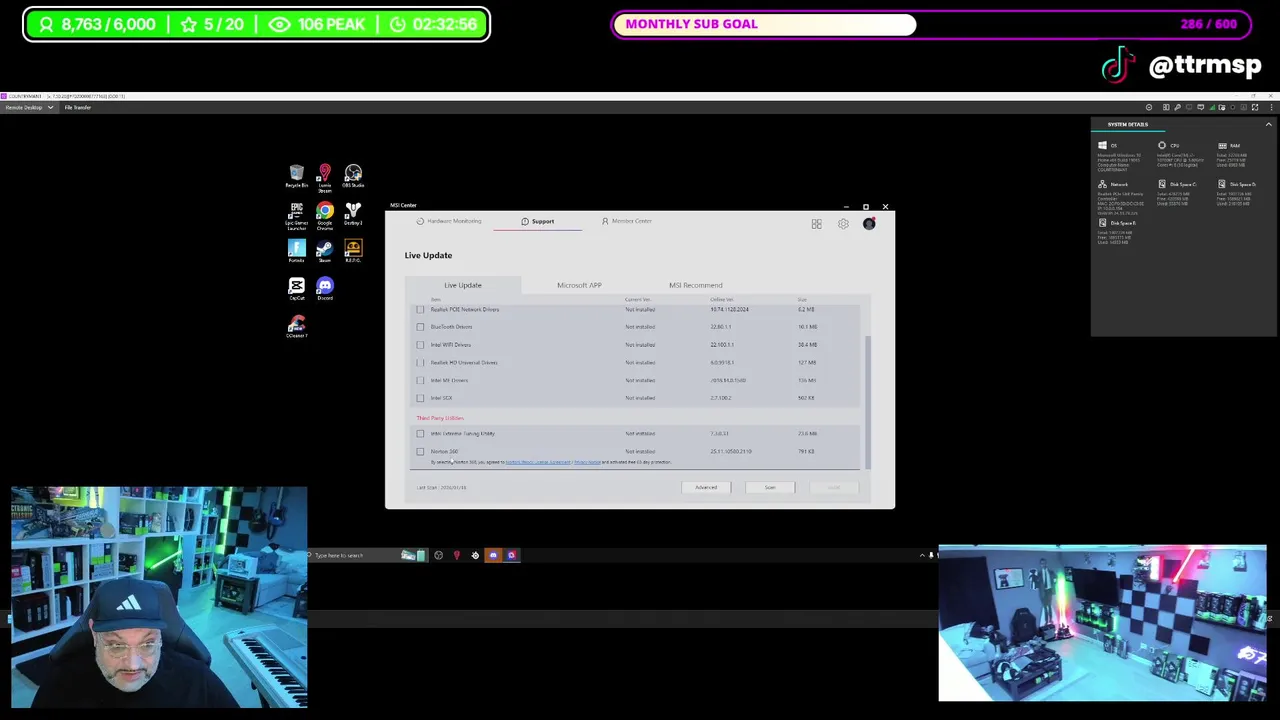
Task: Check the Intel SGX checkbox
Action: pyautogui.click(x=420, y=398)
